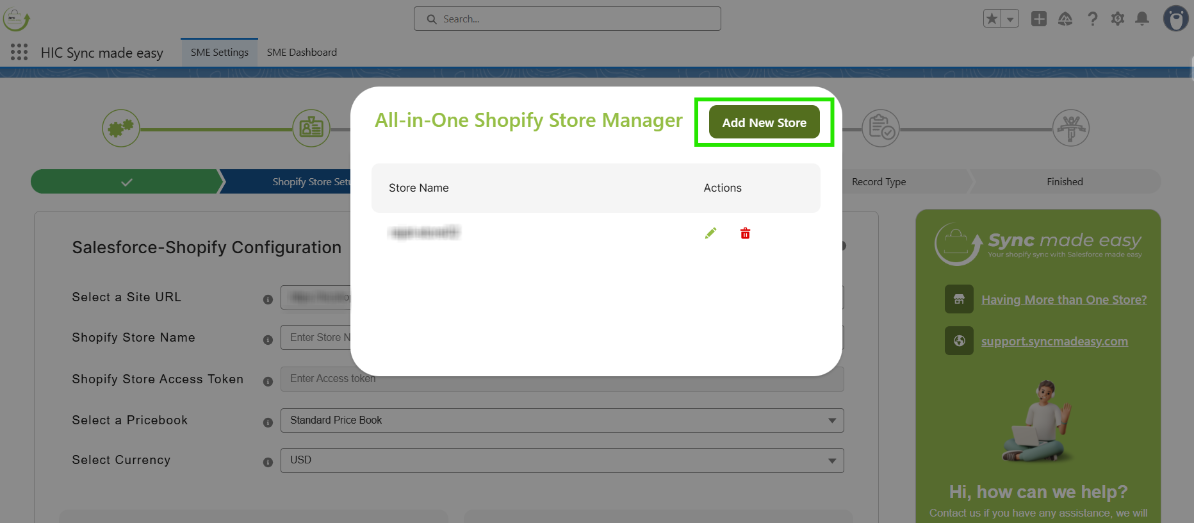This screenshot has height=523, width=1194.
Task: Focus the global Search box
Action: (567, 18)
